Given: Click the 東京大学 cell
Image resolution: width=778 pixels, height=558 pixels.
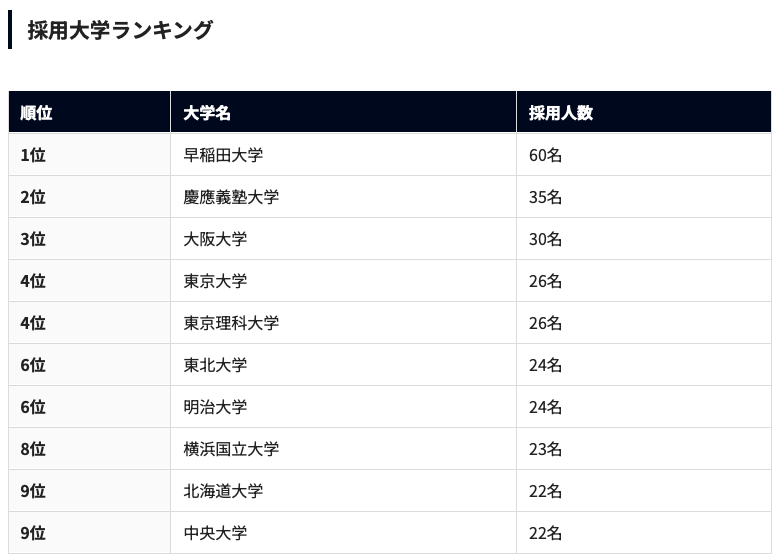Looking at the screenshot, I should click(x=343, y=281).
